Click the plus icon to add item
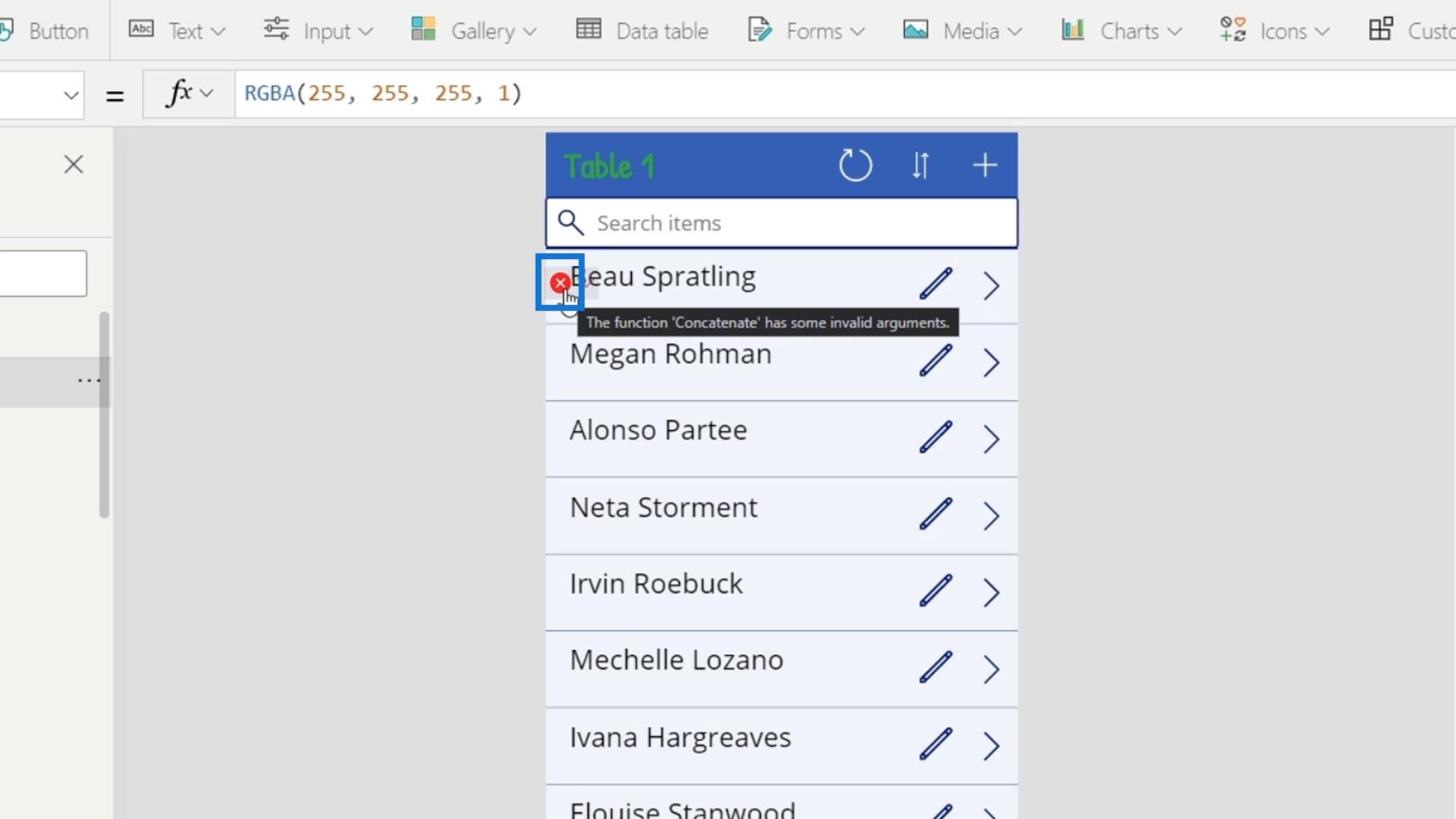 point(985,165)
